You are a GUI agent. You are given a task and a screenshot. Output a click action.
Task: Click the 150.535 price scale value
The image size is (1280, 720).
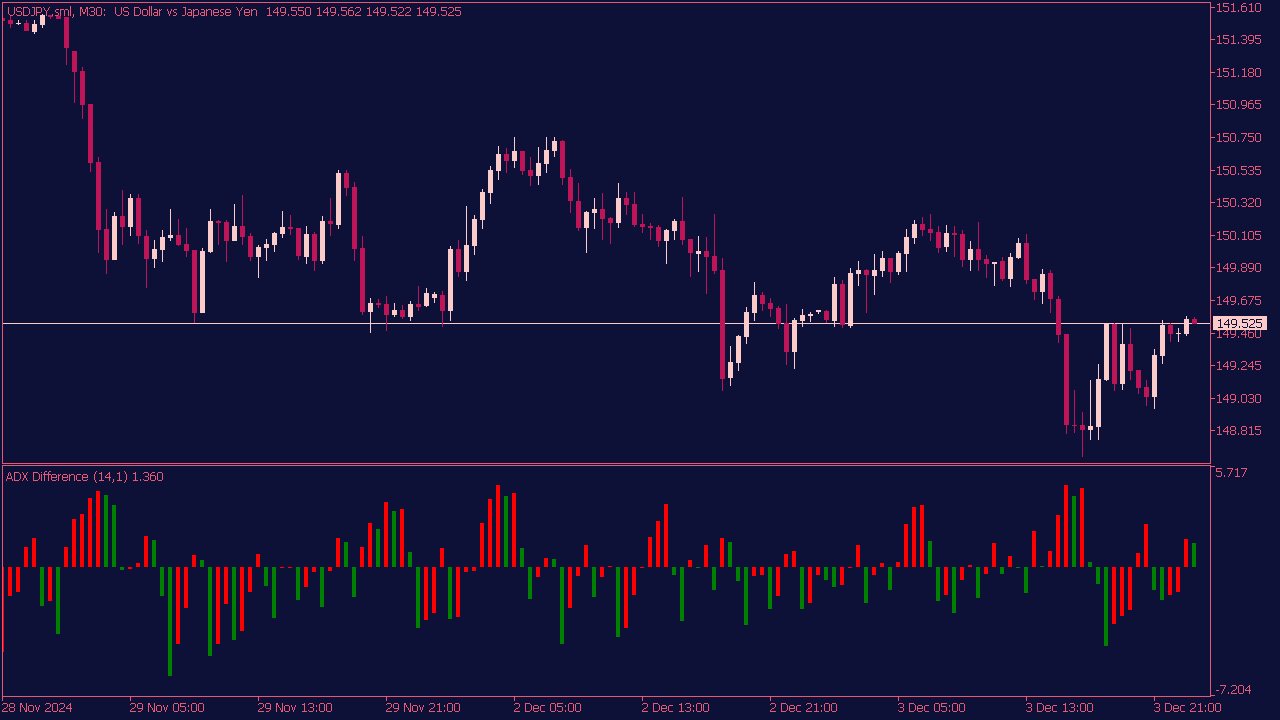tap(1239, 171)
